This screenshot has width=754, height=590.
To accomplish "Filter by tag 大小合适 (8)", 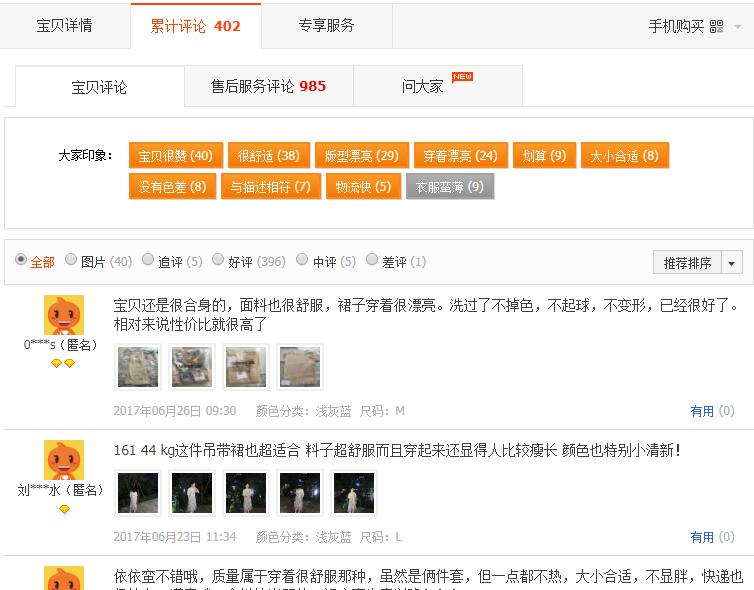I will pos(625,156).
